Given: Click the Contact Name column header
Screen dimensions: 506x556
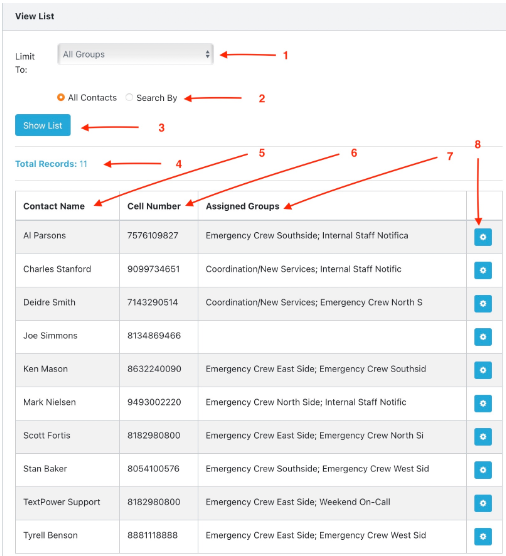Looking at the screenshot, I should (x=54, y=206).
